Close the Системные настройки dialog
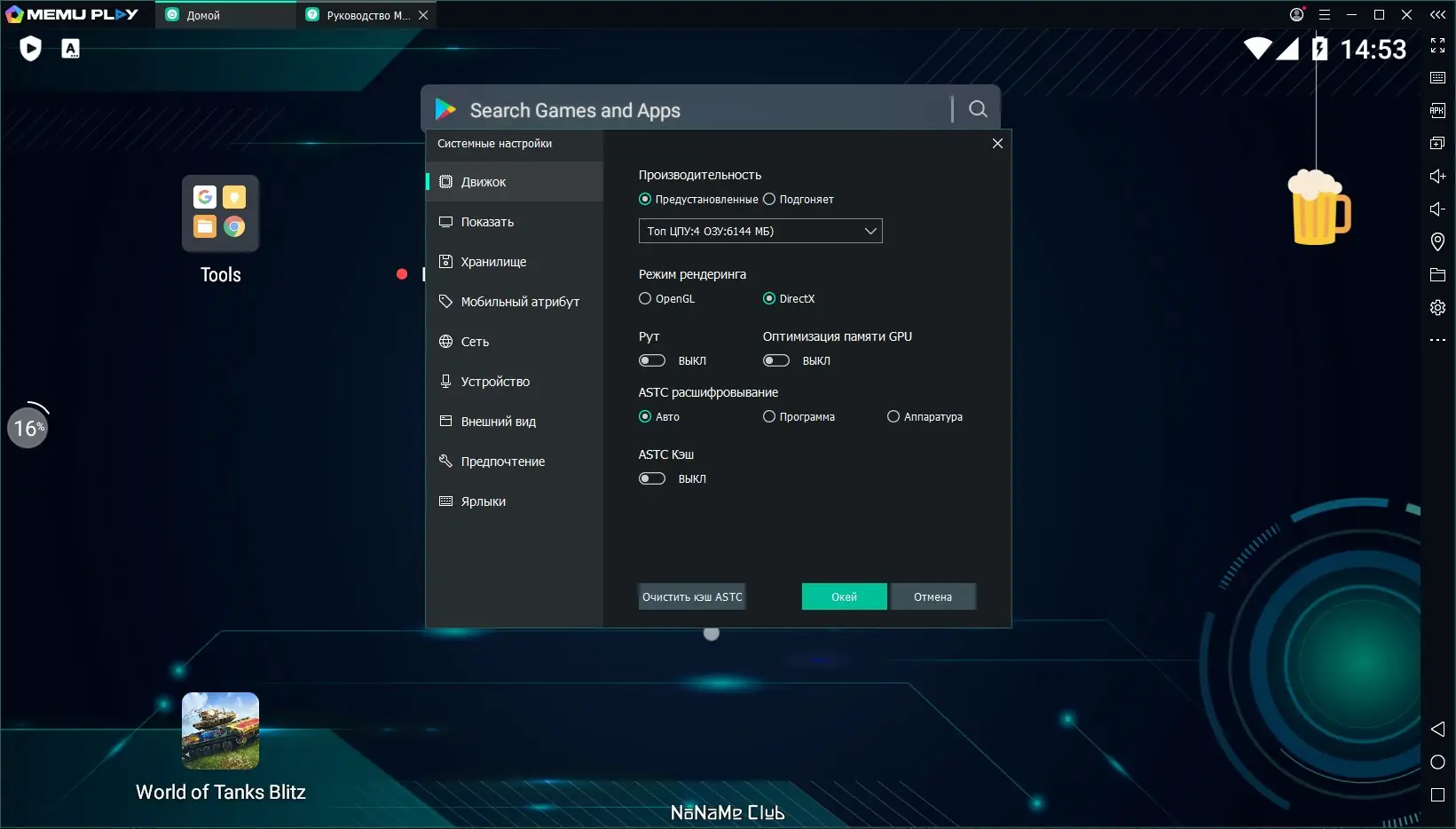Image resolution: width=1456 pixels, height=829 pixels. pyautogui.click(x=997, y=143)
